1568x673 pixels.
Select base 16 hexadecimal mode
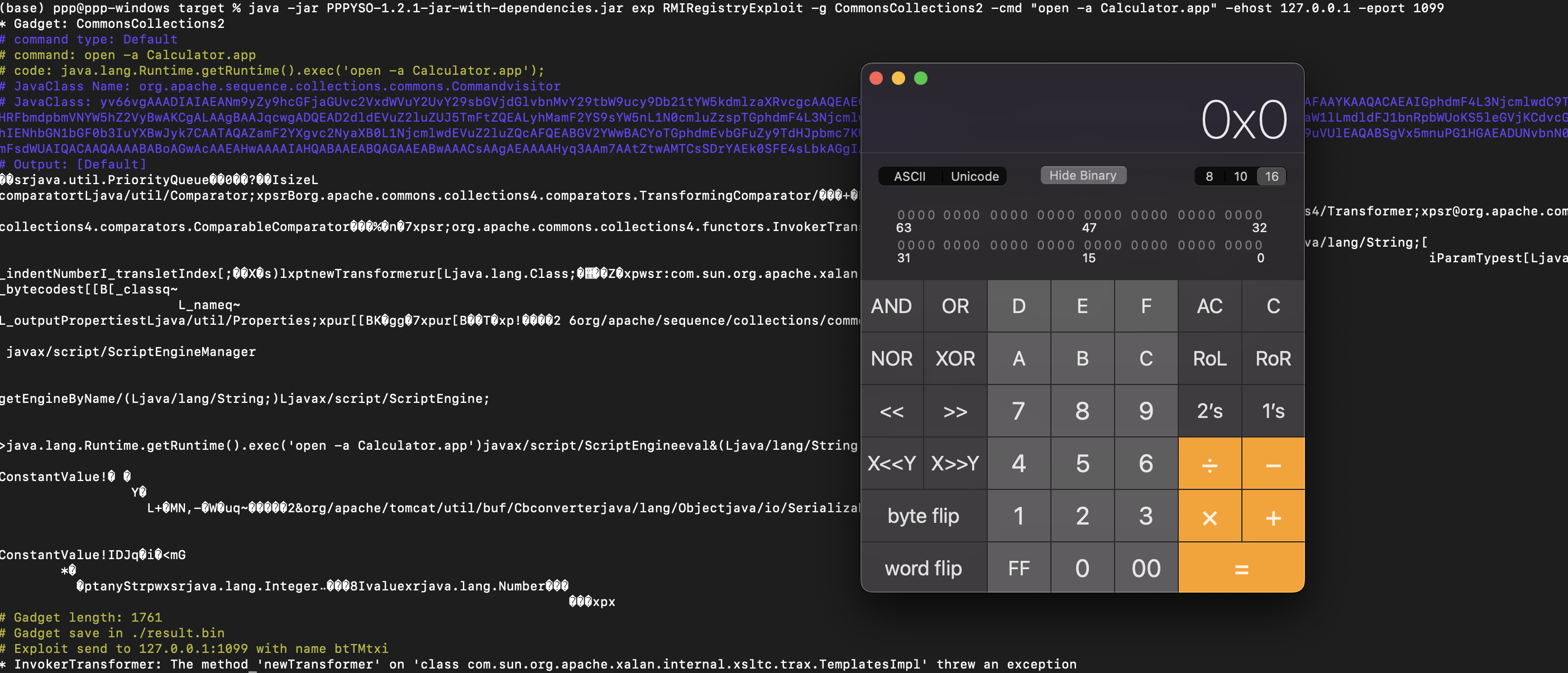coord(1271,176)
